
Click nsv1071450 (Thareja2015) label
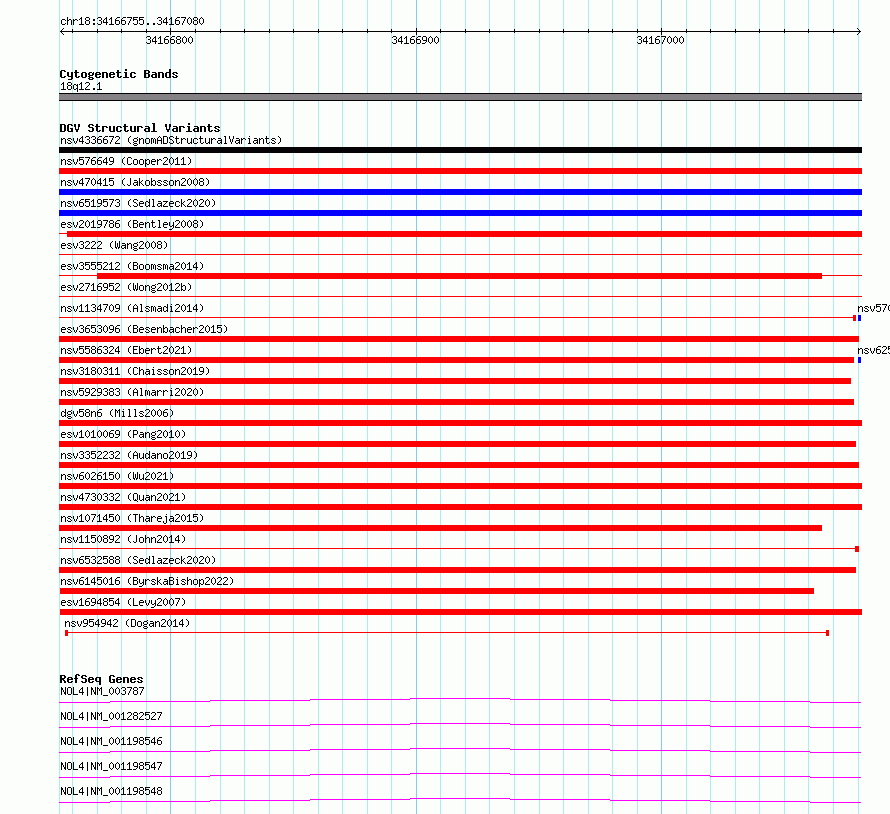click(x=132, y=518)
